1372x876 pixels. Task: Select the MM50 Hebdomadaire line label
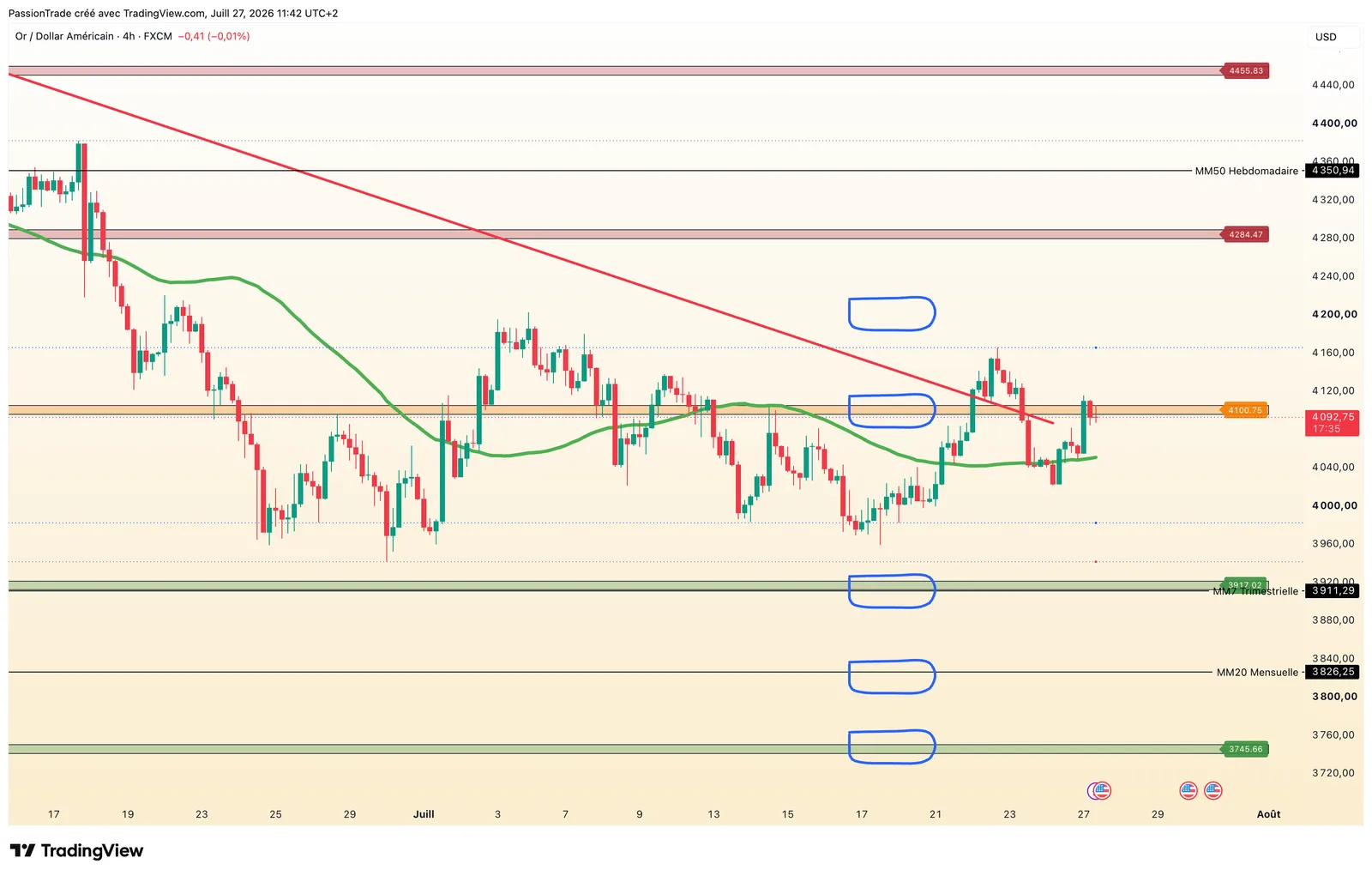(1246, 171)
